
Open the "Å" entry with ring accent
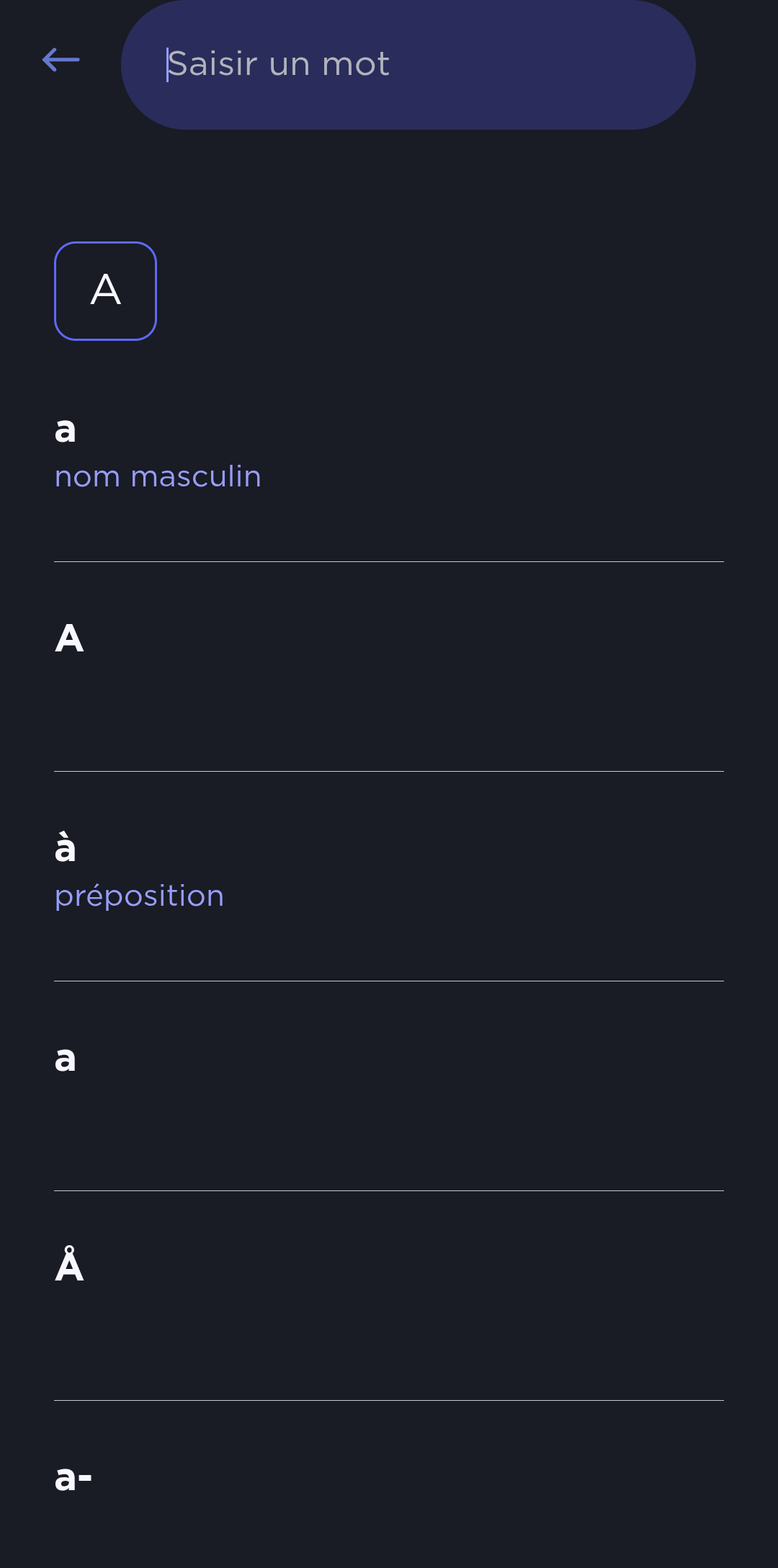tap(69, 1266)
